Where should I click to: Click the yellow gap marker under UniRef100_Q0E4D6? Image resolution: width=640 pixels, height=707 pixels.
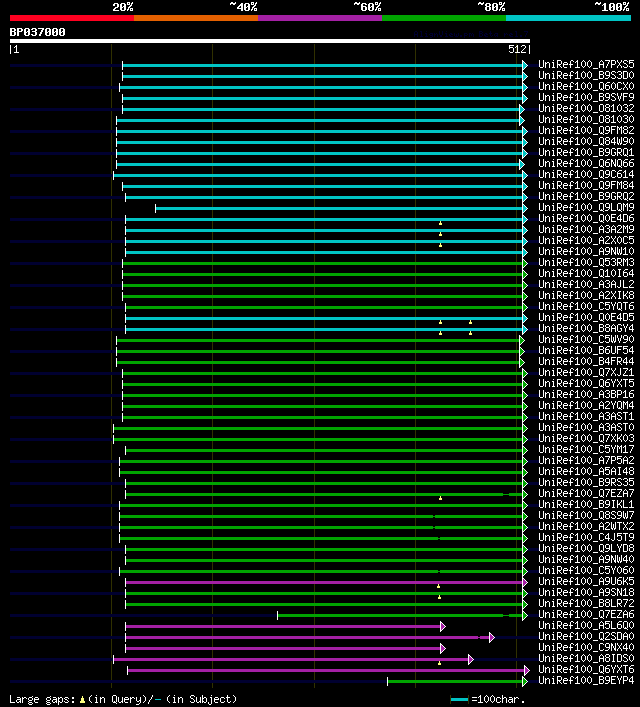point(441,223)
